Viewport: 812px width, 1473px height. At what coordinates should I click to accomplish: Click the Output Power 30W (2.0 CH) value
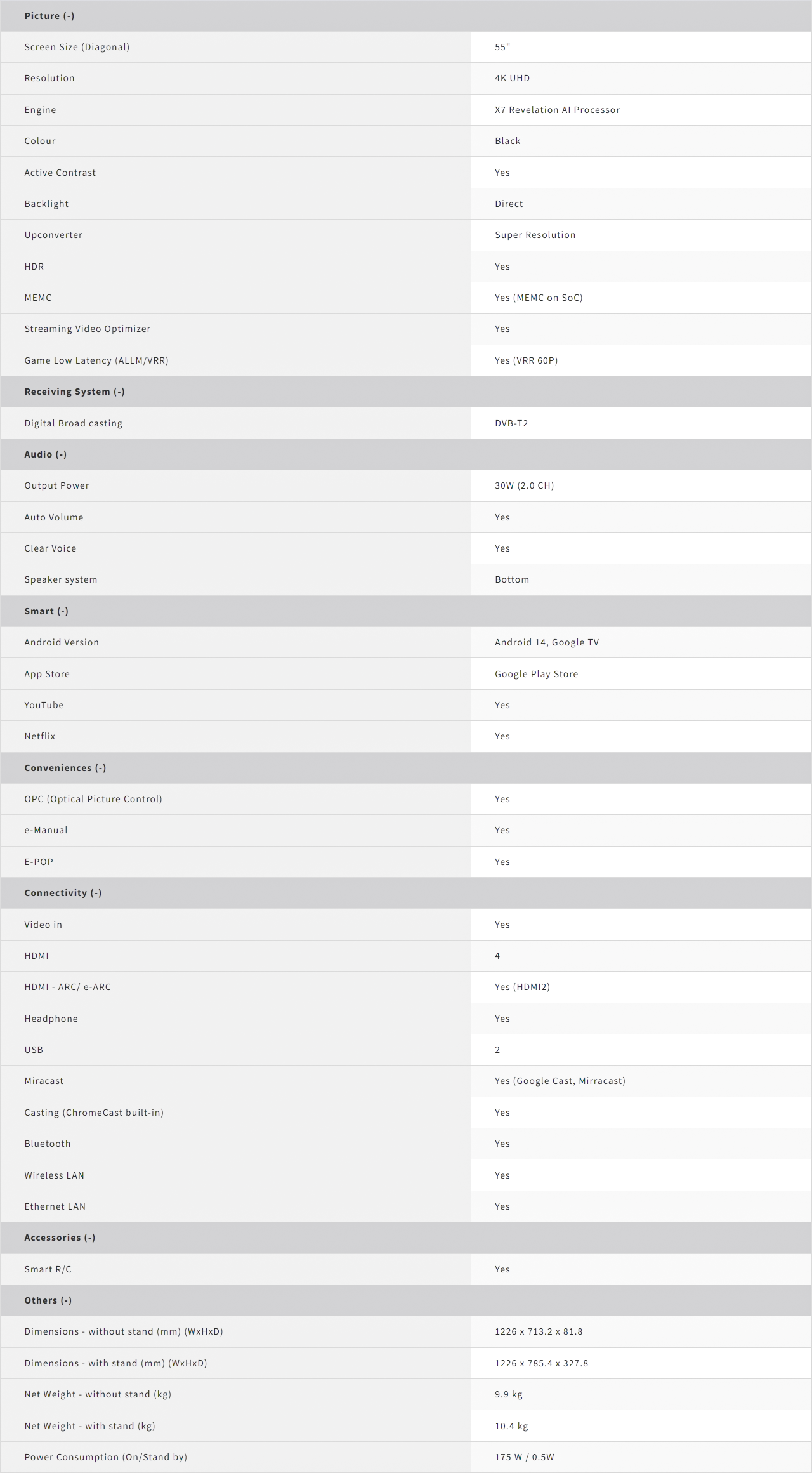pyautogui.click(x=524, y=485)
